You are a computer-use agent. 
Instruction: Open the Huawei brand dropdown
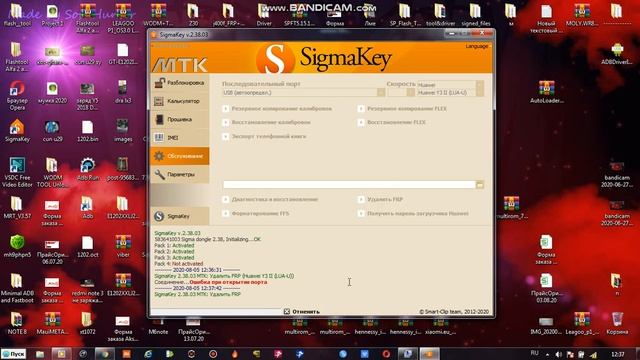480,84
